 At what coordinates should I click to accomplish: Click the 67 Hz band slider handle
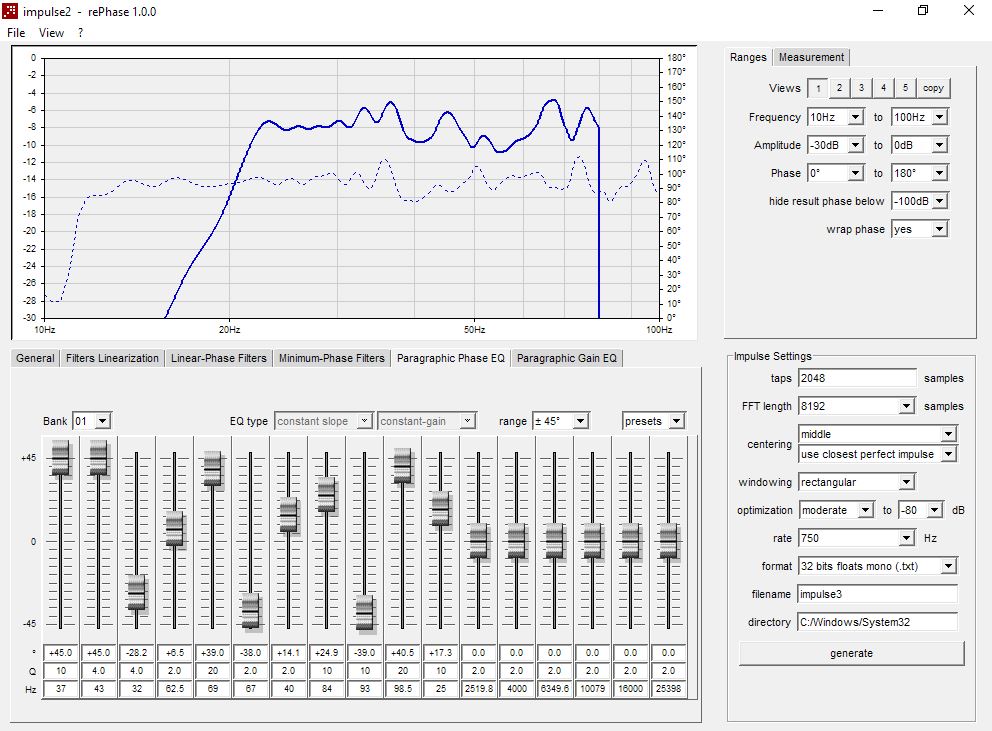tap(251, 611)
